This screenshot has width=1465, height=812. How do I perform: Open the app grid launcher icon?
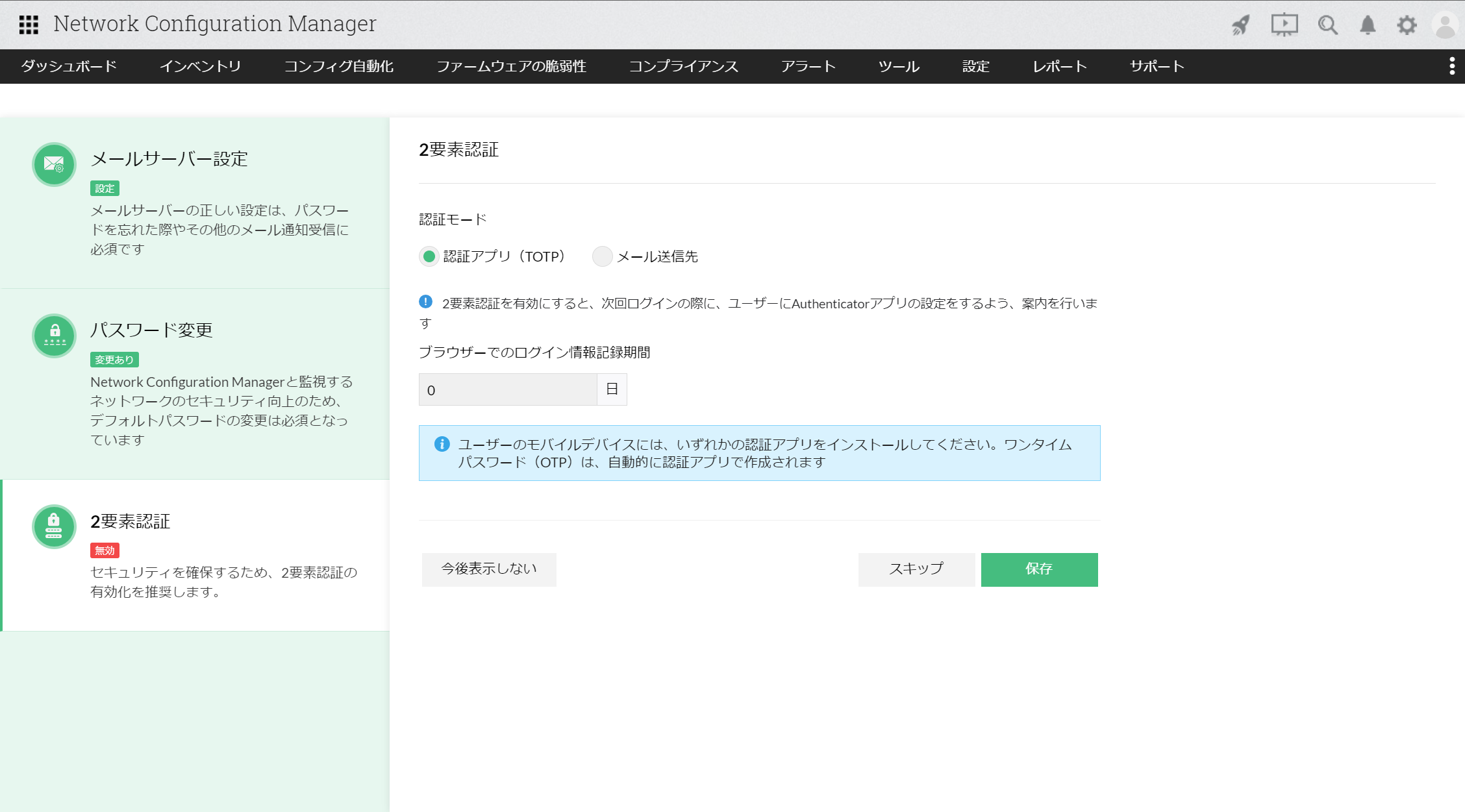click(29, 25)
